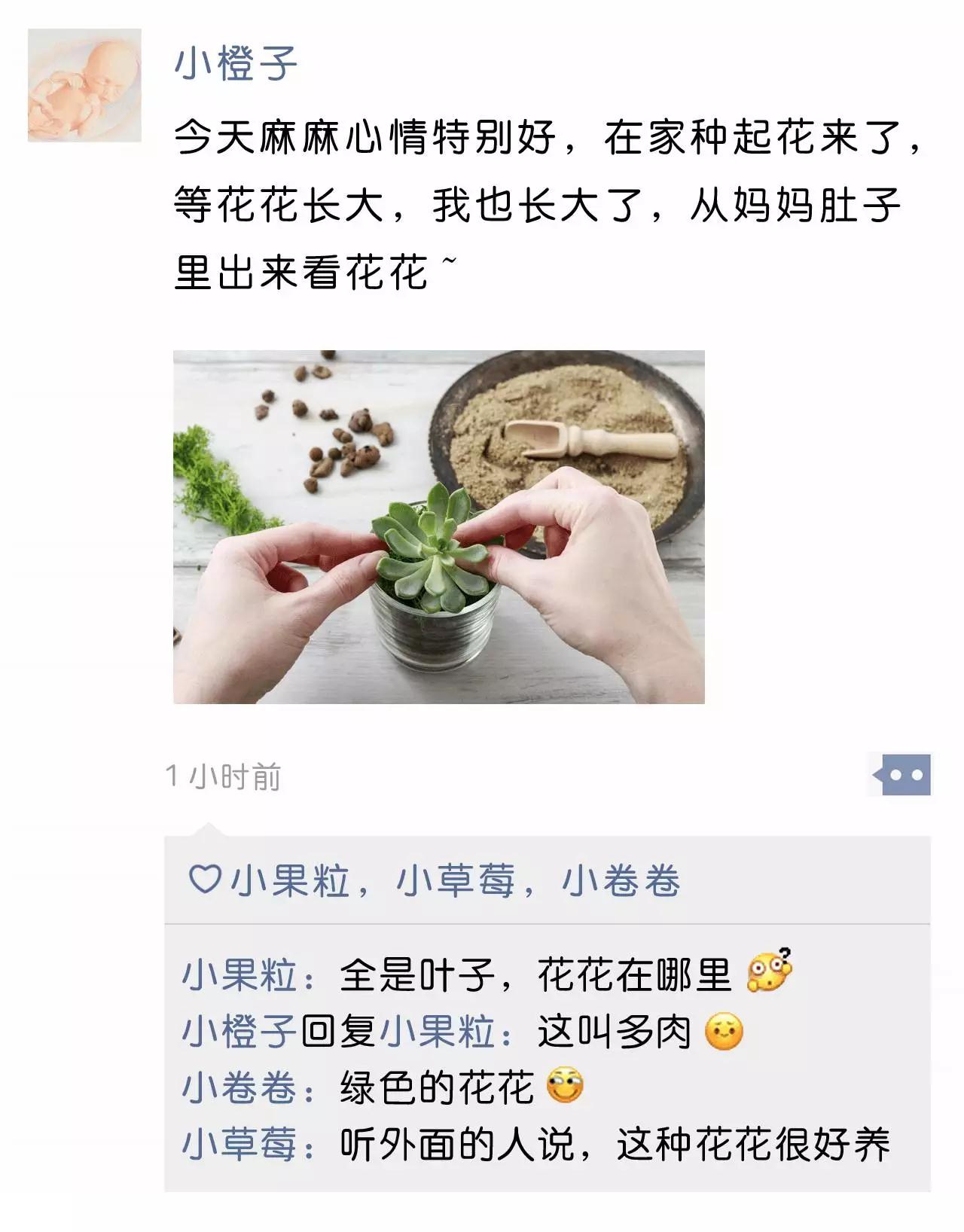
Task: Click the confused emoji in 小果粒's comment
Action: tap(769, 970)
